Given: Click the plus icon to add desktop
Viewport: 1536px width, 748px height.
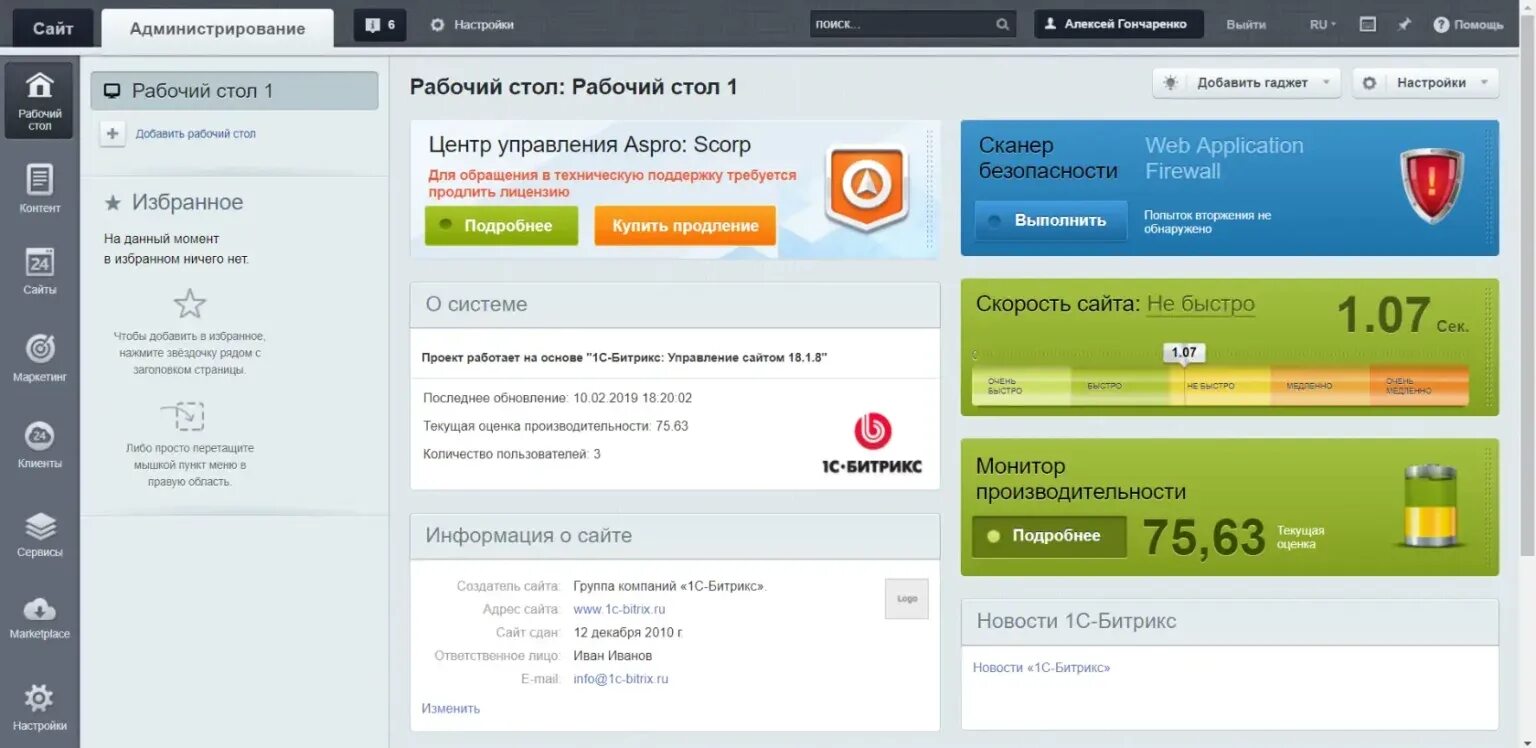Looking at the screenshot, I should (x=113, y=133).
